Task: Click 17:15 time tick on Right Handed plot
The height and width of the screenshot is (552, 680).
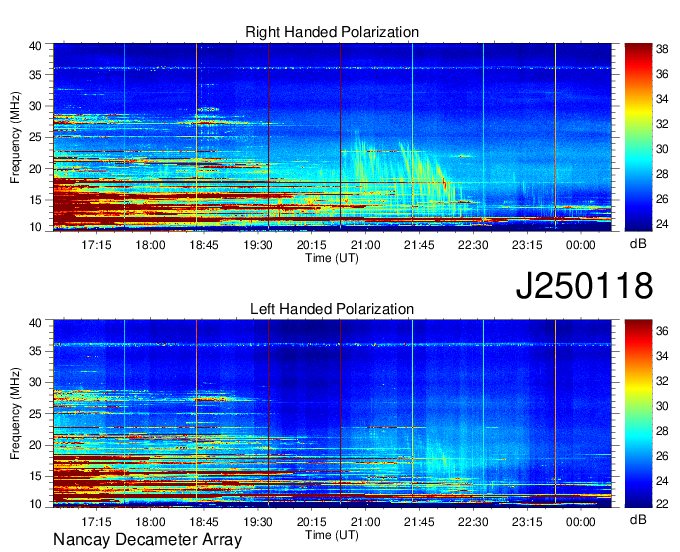Action: [x=96, y=245]
